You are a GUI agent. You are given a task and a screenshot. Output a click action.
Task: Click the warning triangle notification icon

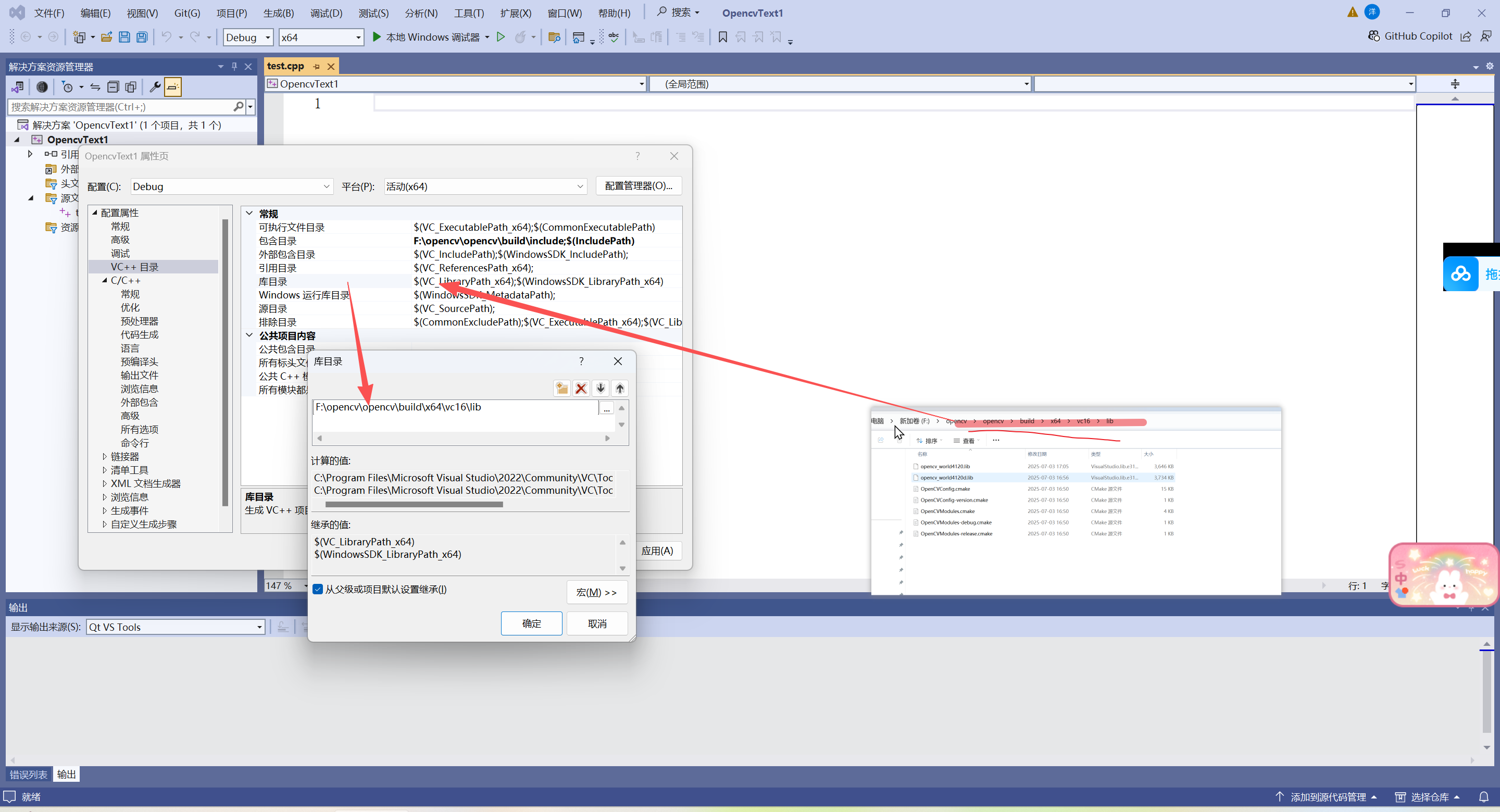1352,12
